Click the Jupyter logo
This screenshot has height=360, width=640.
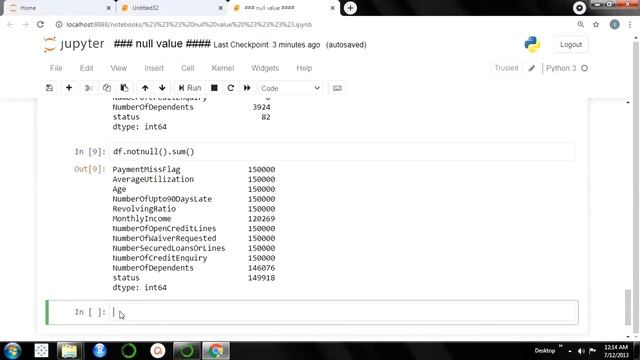pyautogui.click(x=74, y=44)
